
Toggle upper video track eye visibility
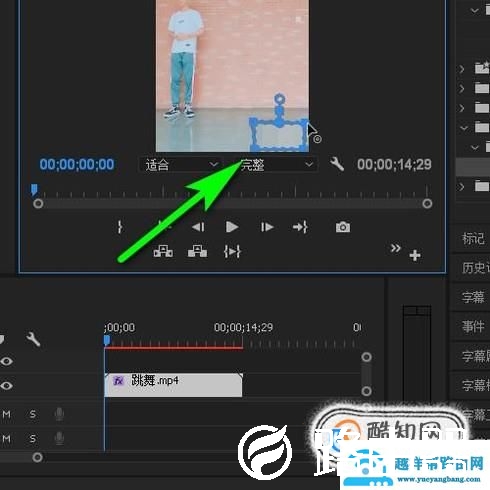point(6,361)
